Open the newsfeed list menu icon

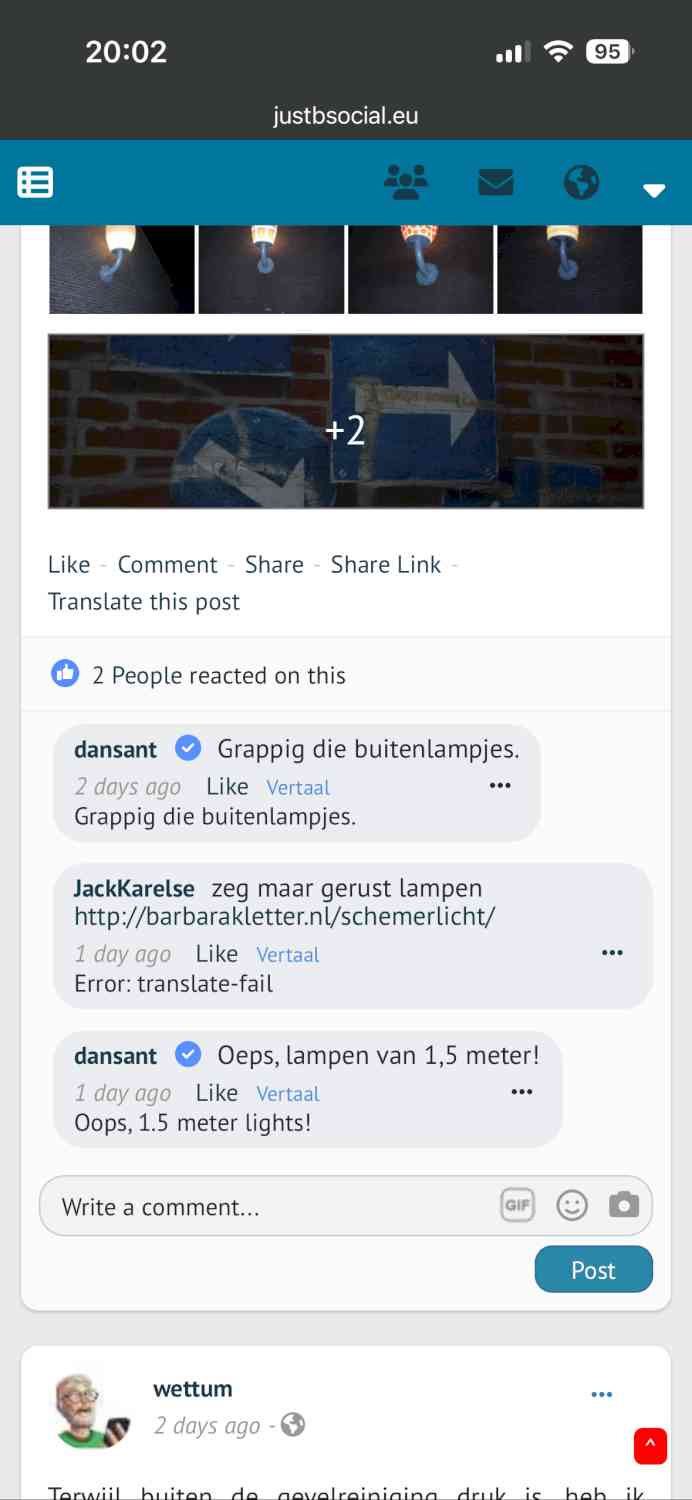(x=35, y=182)
